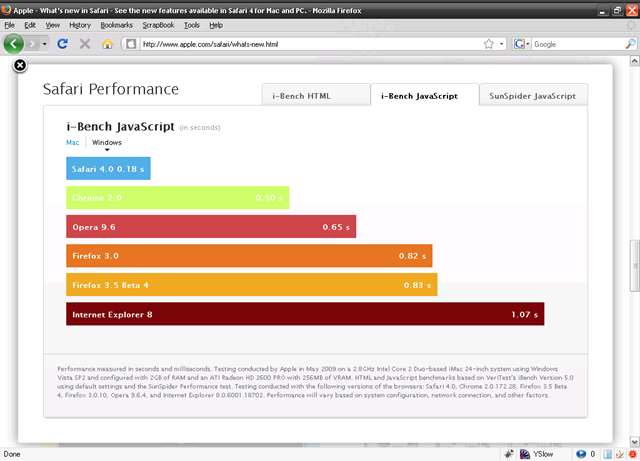Click the Firebug bug icon in status bar
The image size is (640, 461).
tap(509, 454)
